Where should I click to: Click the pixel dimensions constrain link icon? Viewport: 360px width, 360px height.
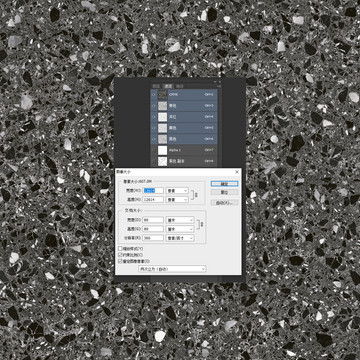click(196, 195)
